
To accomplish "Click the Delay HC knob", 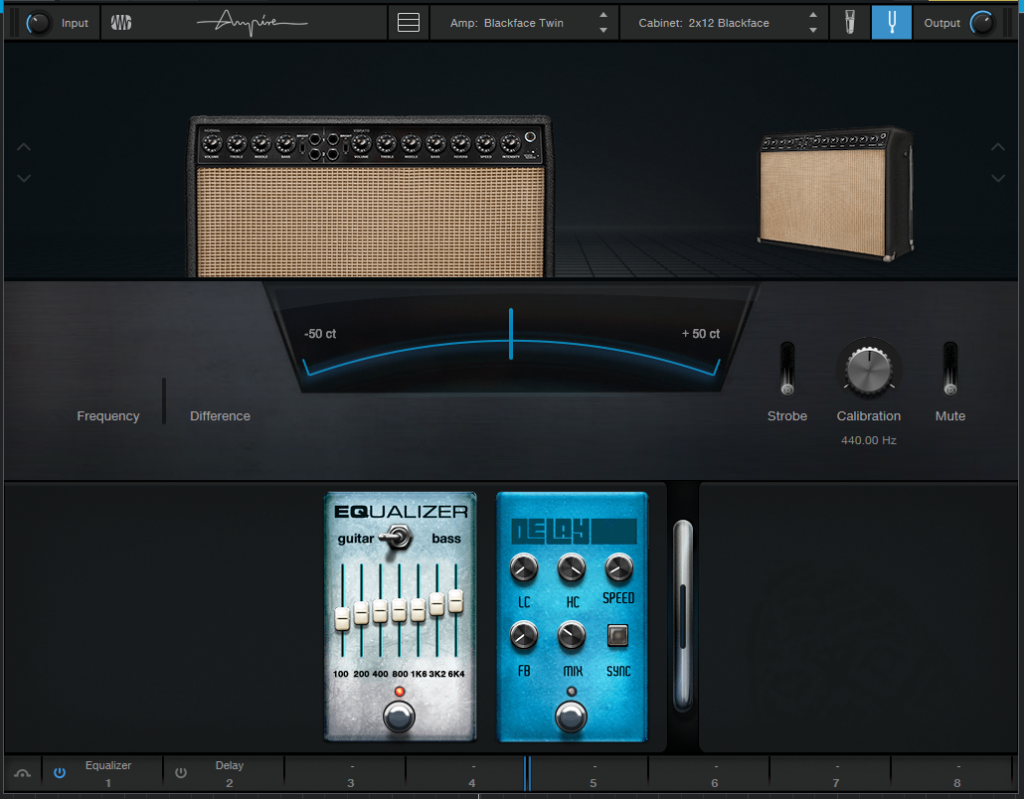I will point(571,568).
